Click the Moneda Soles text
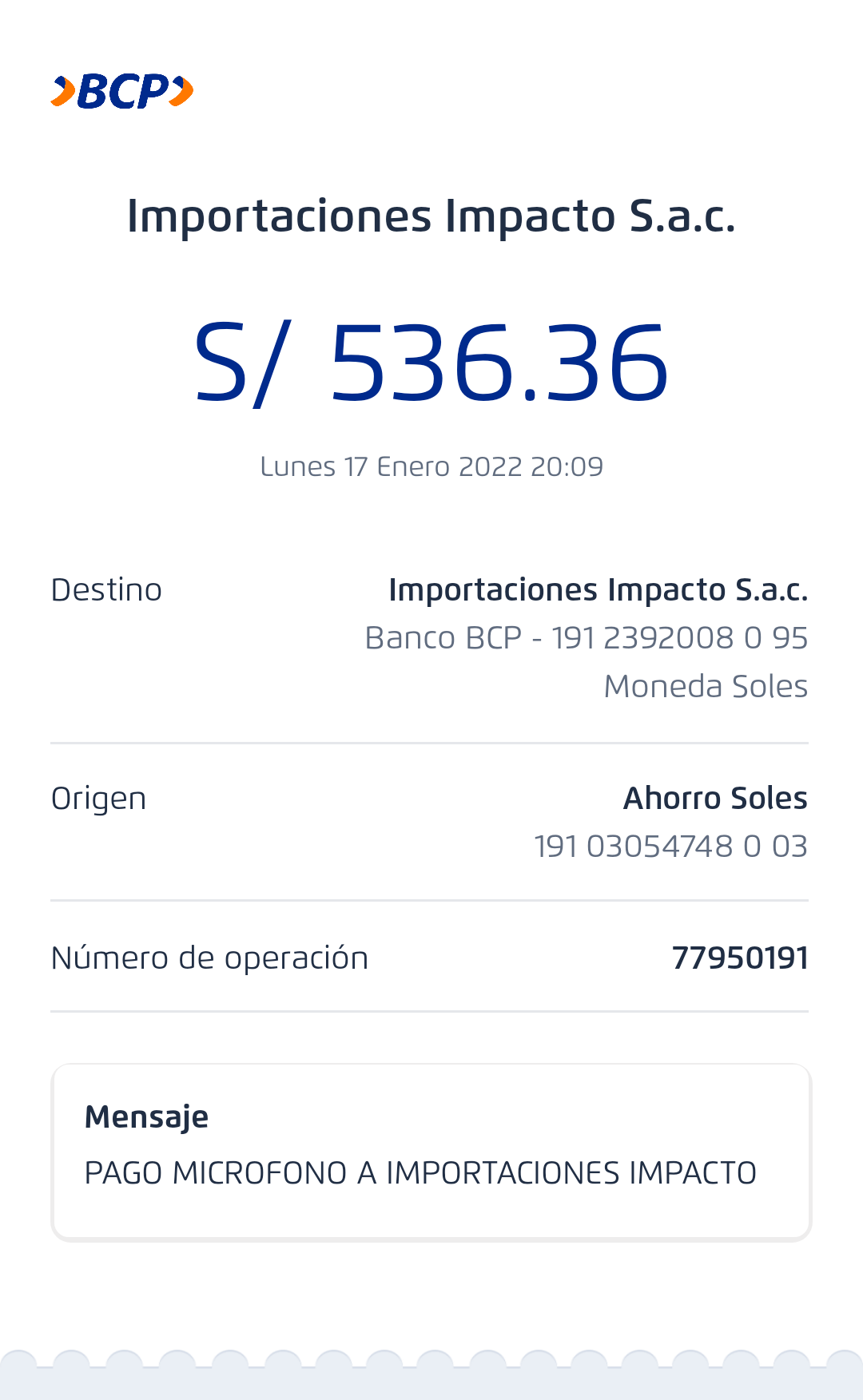Viewport: 863px width, 1400px height. [x=705, y=686]
